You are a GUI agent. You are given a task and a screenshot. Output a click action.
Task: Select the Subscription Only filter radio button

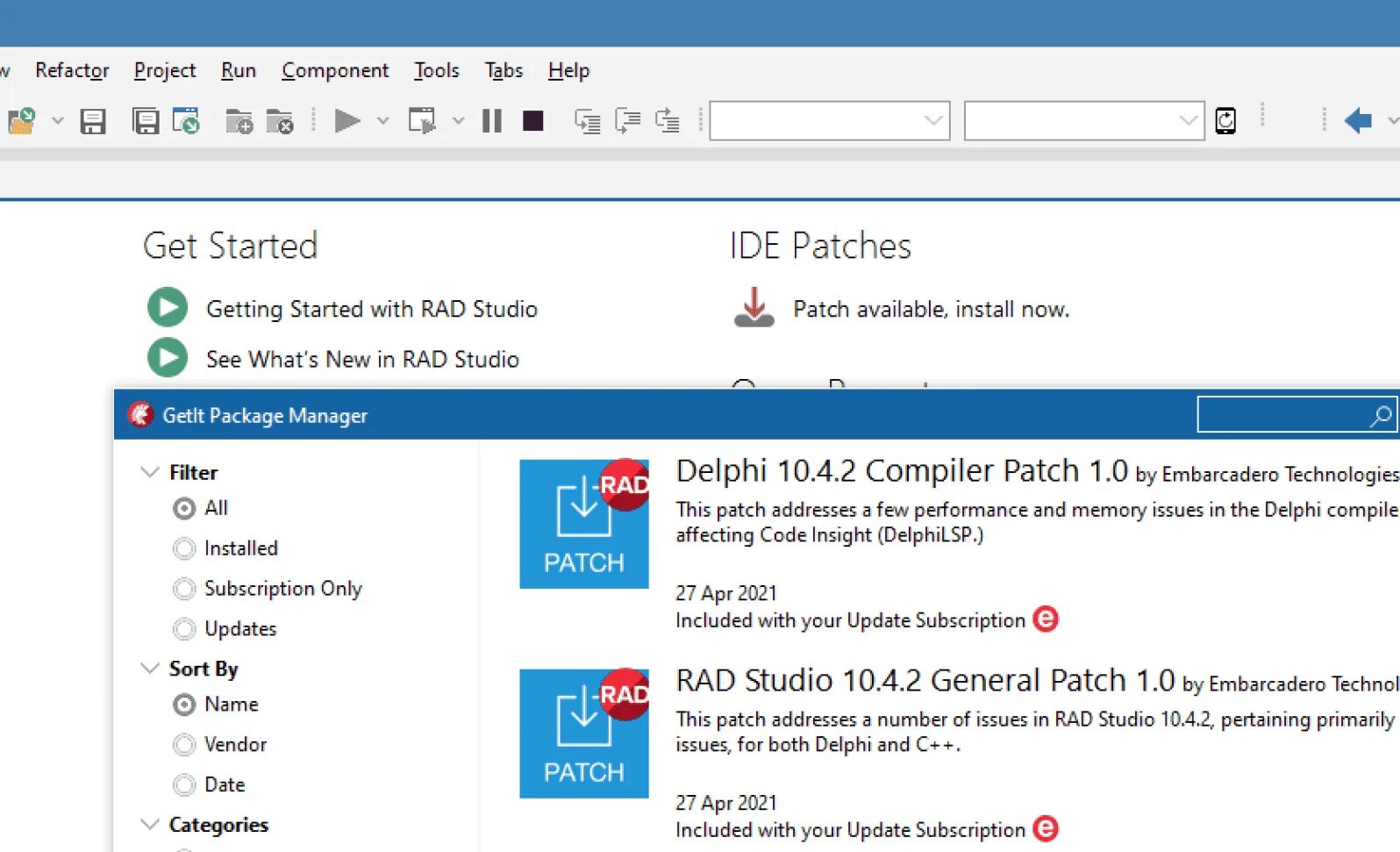184,589
